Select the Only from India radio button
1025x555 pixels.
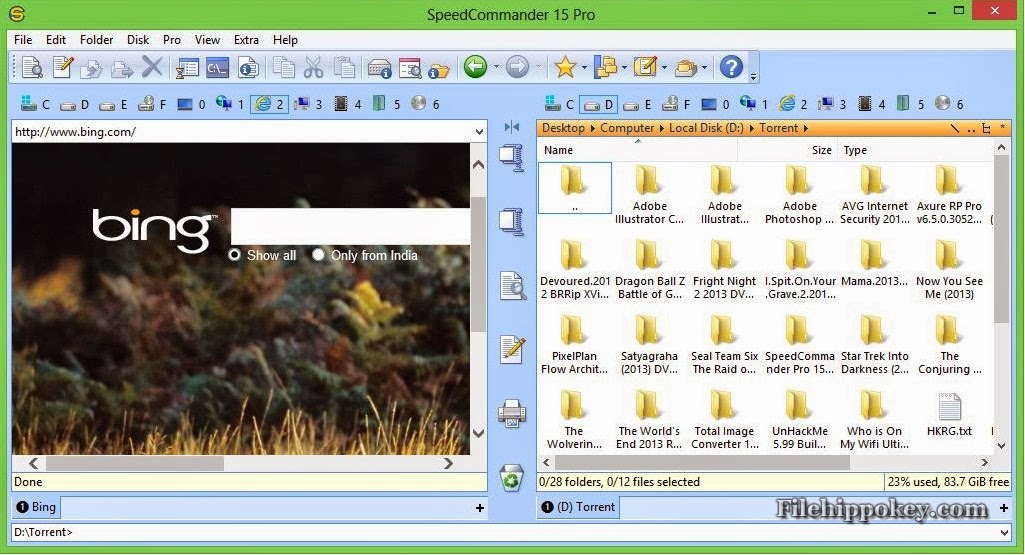[318, 255]
